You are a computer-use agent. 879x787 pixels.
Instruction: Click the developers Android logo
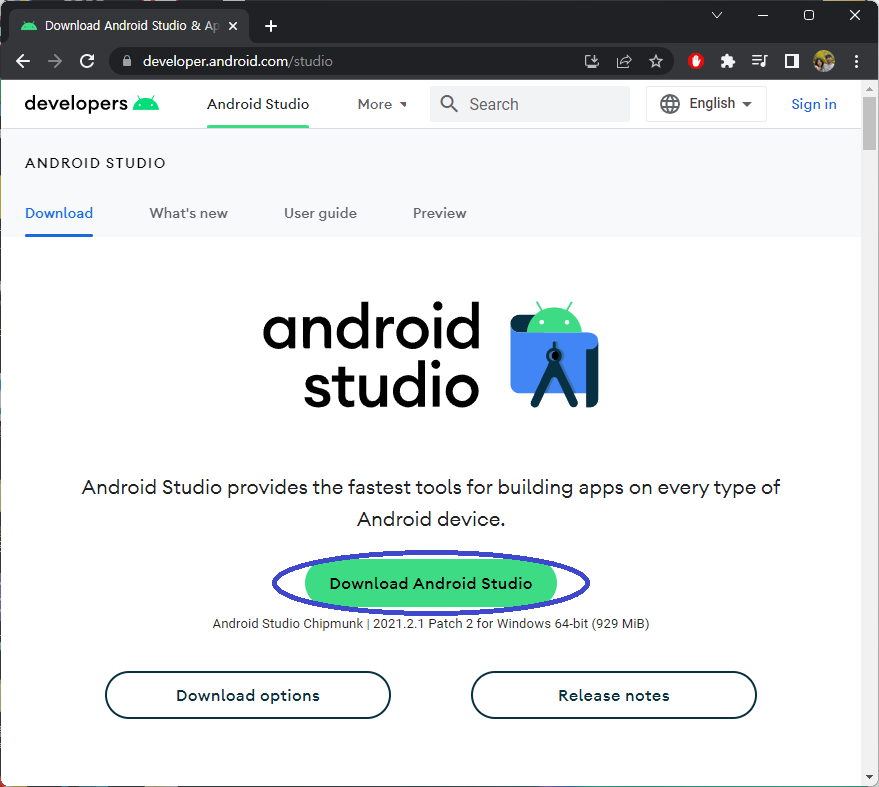click(x=91, y=104)
